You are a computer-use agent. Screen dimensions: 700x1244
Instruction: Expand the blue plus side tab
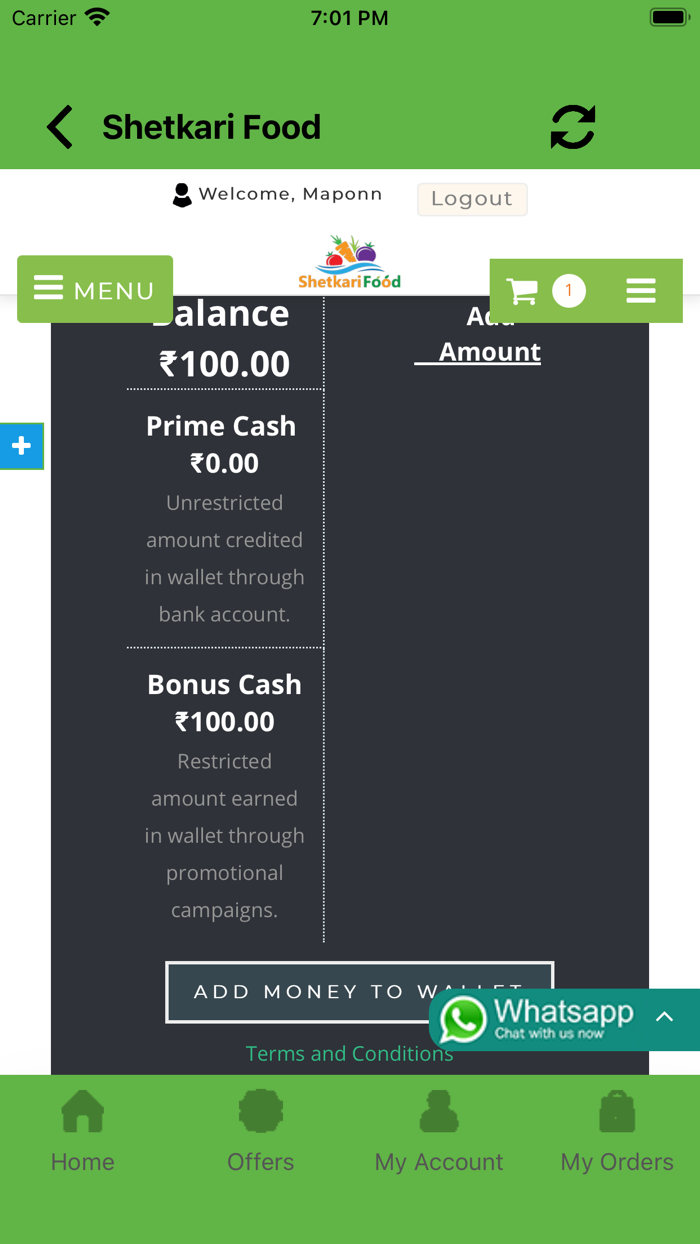coord(21,446)
